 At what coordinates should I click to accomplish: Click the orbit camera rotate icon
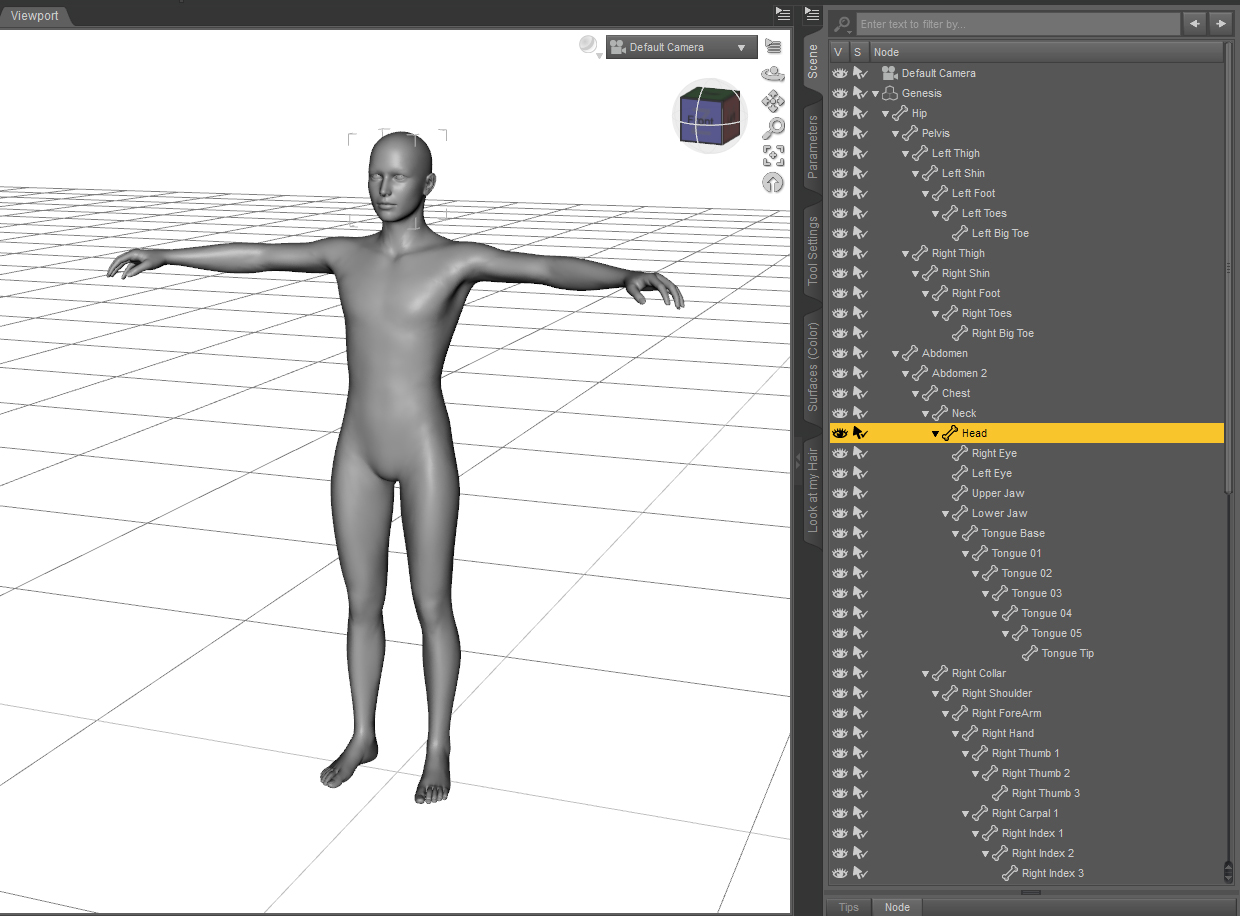(x=773, y=74)
